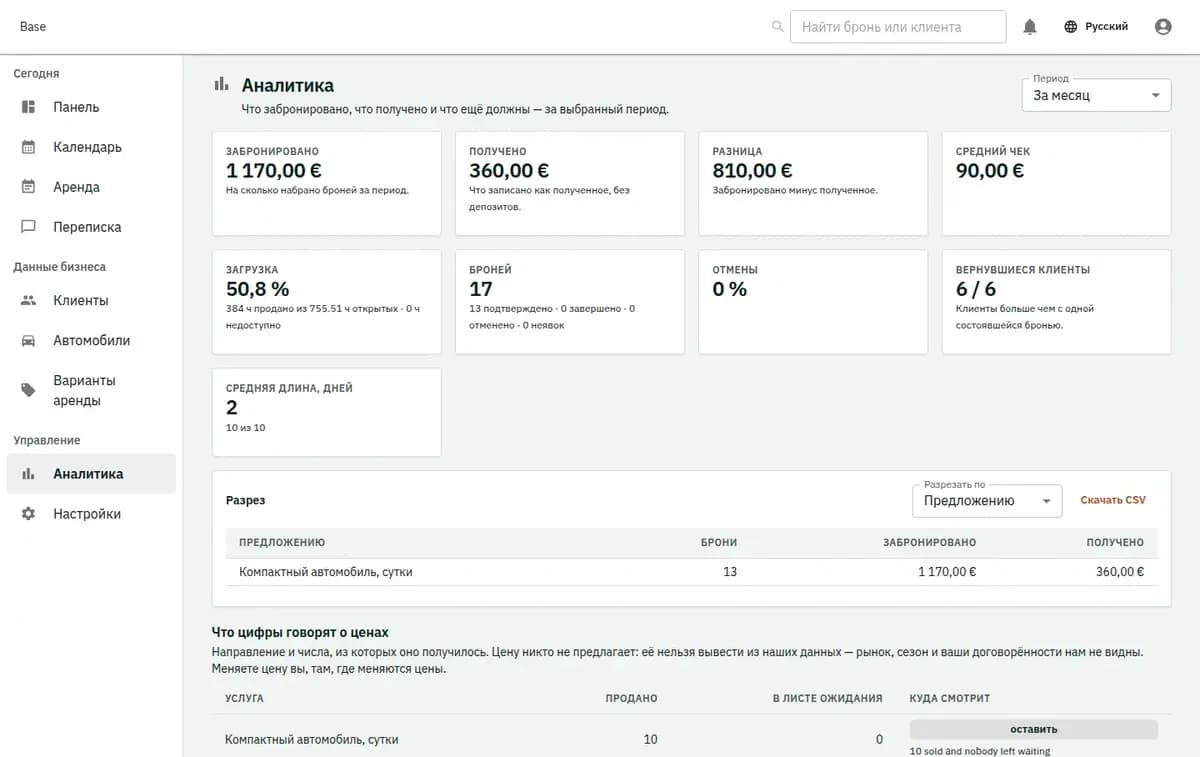Go to Панель in sidebar
The width and height of the screenshot is (1200, 757).
[91, 107]
